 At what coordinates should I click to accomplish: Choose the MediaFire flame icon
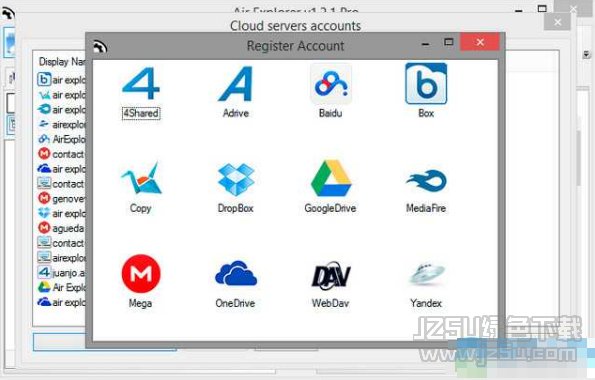coord(426,180)
